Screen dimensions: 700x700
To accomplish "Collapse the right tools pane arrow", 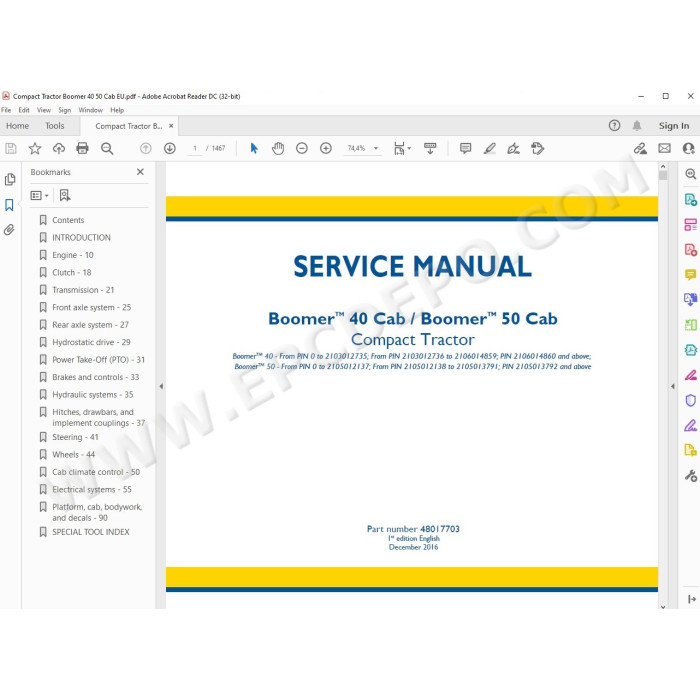I will click(673, 386).
